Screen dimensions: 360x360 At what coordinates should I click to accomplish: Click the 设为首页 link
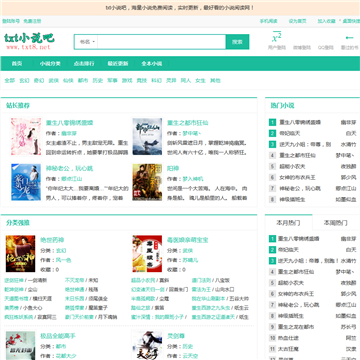pyautogui.click(x=298, y=21)
